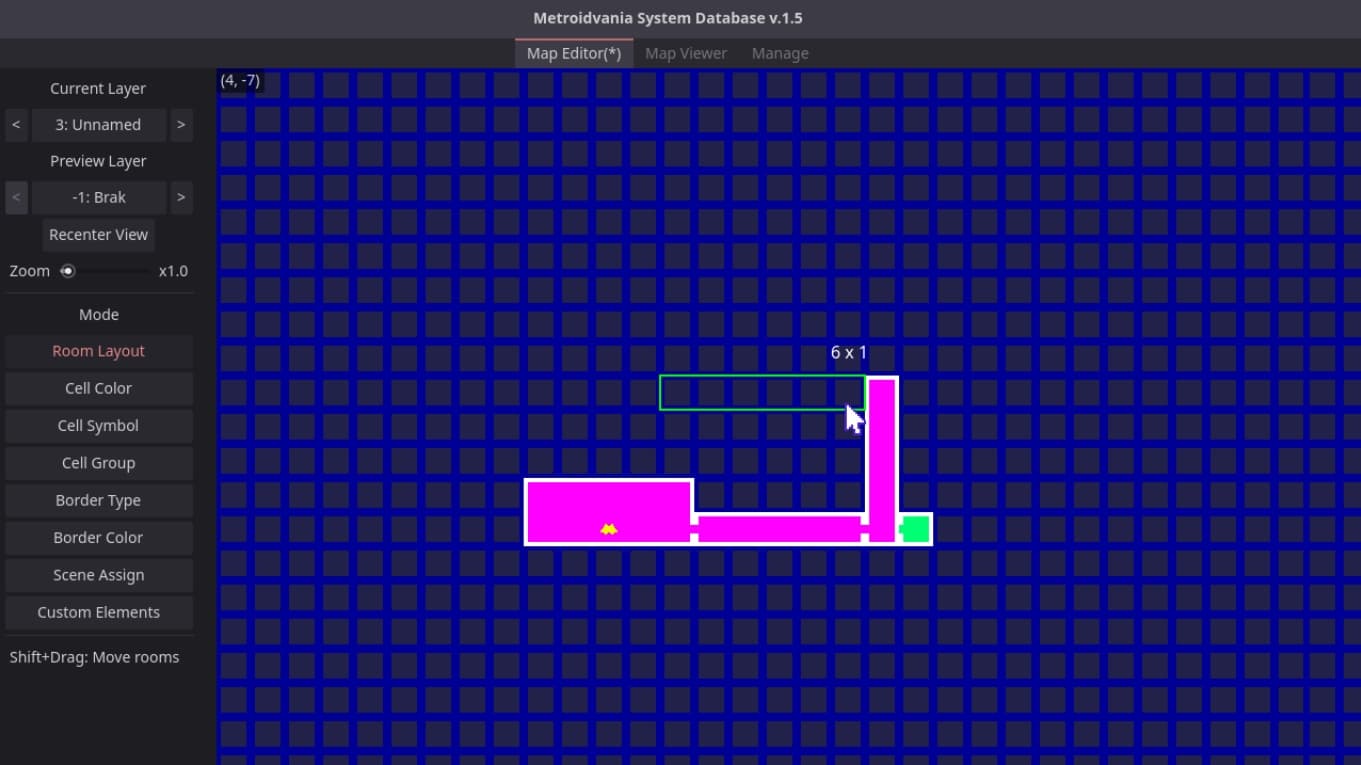The height and width of the screenshot is (765, 1361).
Task: Select the Custom Elements mode
Action: tap(98, 612)
